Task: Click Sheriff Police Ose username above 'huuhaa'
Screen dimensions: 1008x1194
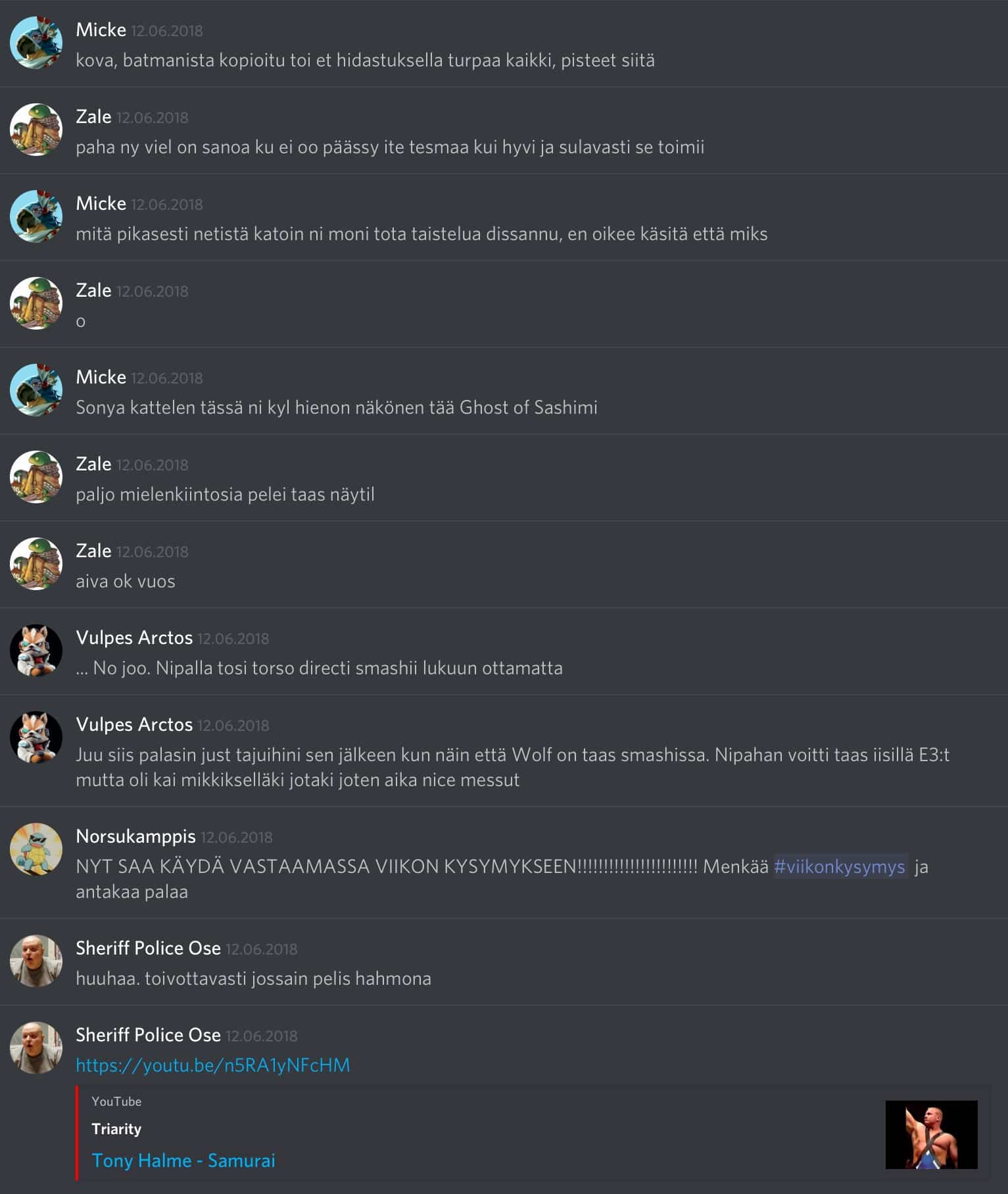Action: click(x=148, y=948)
